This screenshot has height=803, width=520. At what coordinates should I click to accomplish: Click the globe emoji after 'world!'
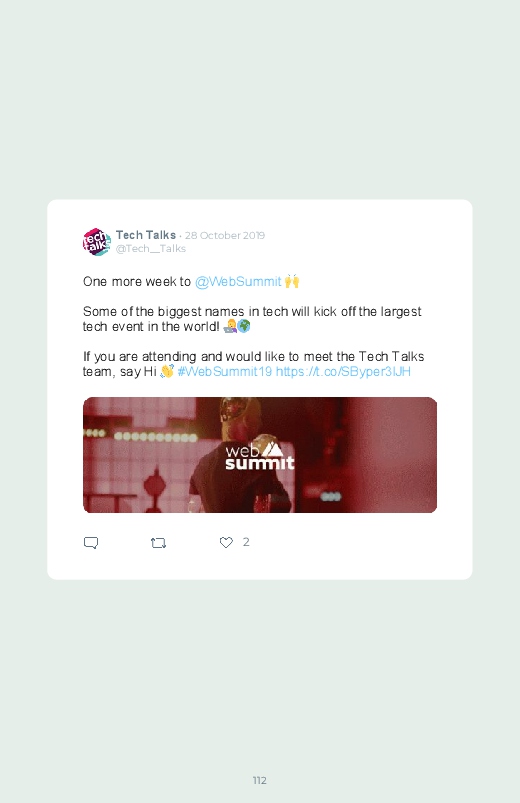coord(244,326)
